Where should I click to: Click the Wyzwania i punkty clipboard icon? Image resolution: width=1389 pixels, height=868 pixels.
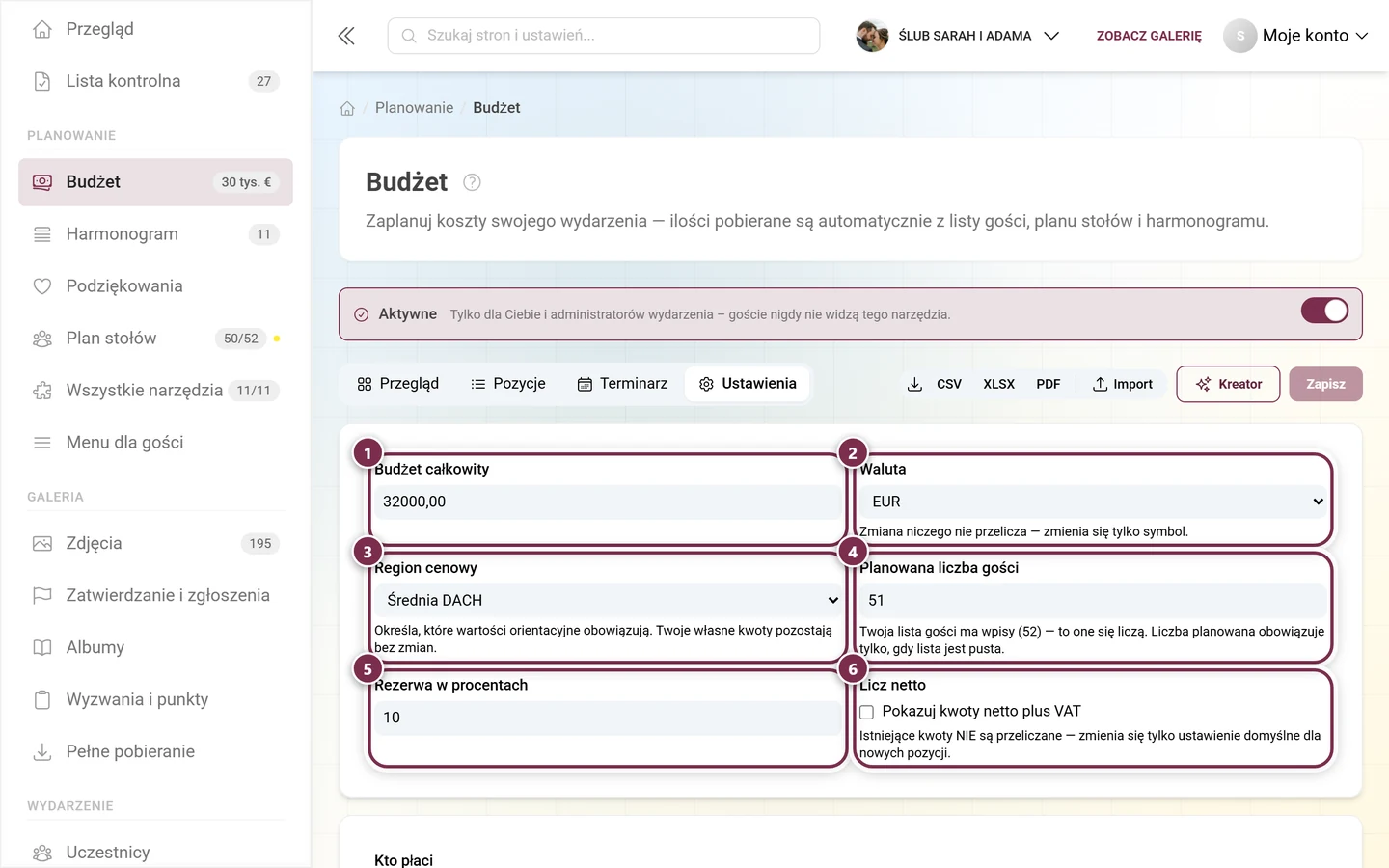pos(42,700)
